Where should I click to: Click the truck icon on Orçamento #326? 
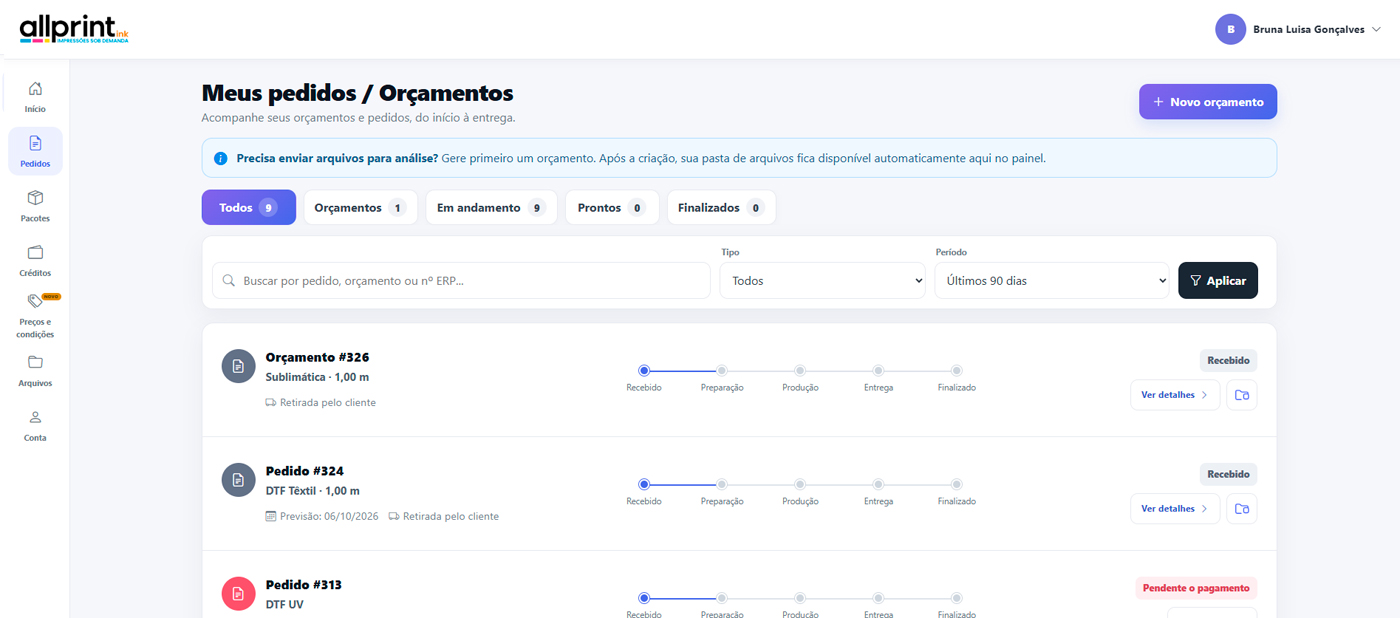tap(271, 402)
